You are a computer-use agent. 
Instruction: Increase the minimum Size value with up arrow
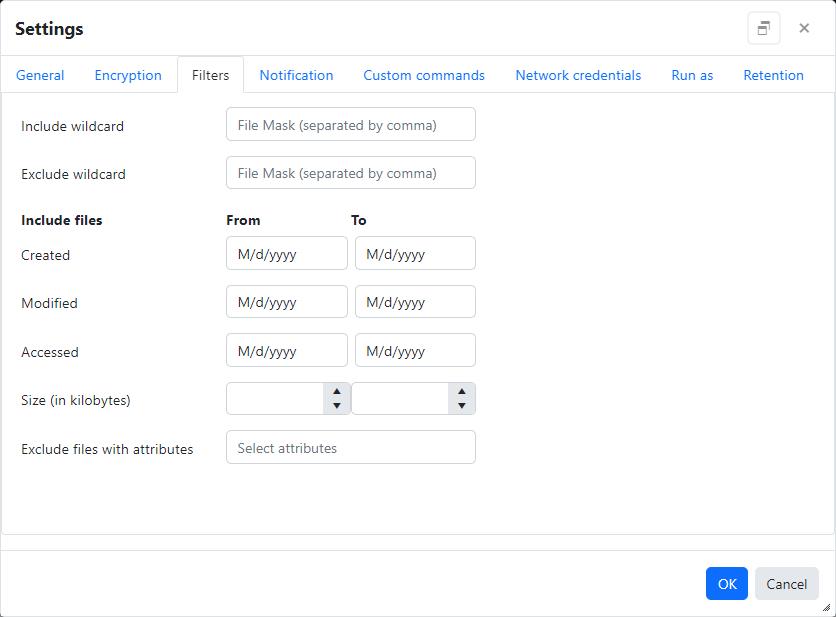(x=336, y=391)
